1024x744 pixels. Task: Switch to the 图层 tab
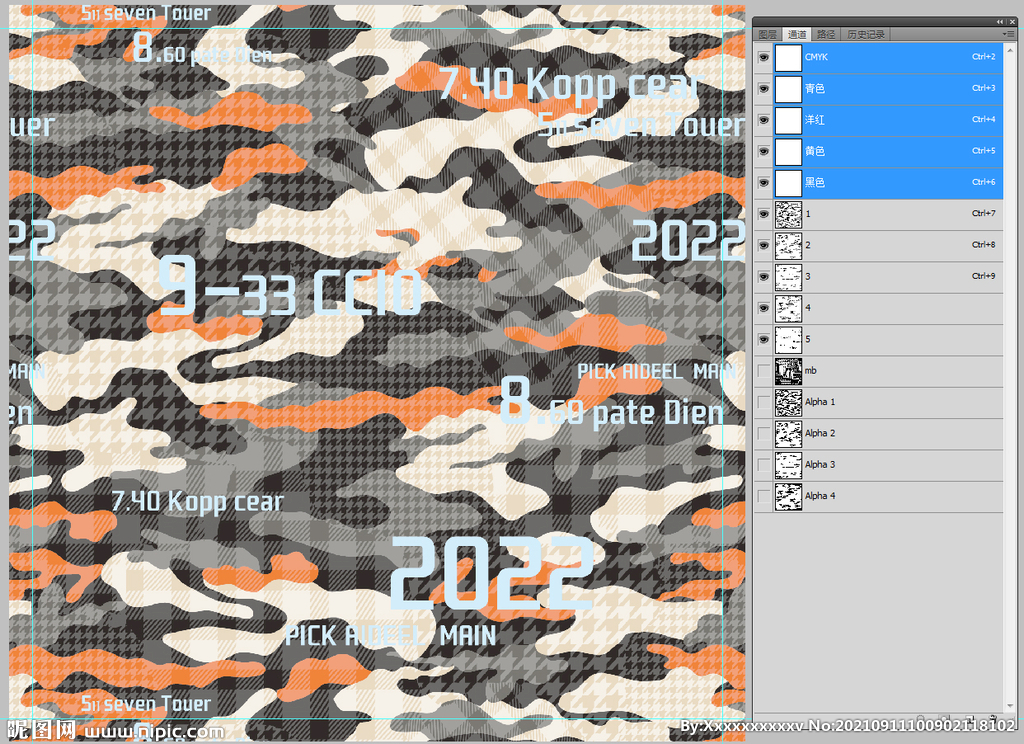(x=767, y=34)
